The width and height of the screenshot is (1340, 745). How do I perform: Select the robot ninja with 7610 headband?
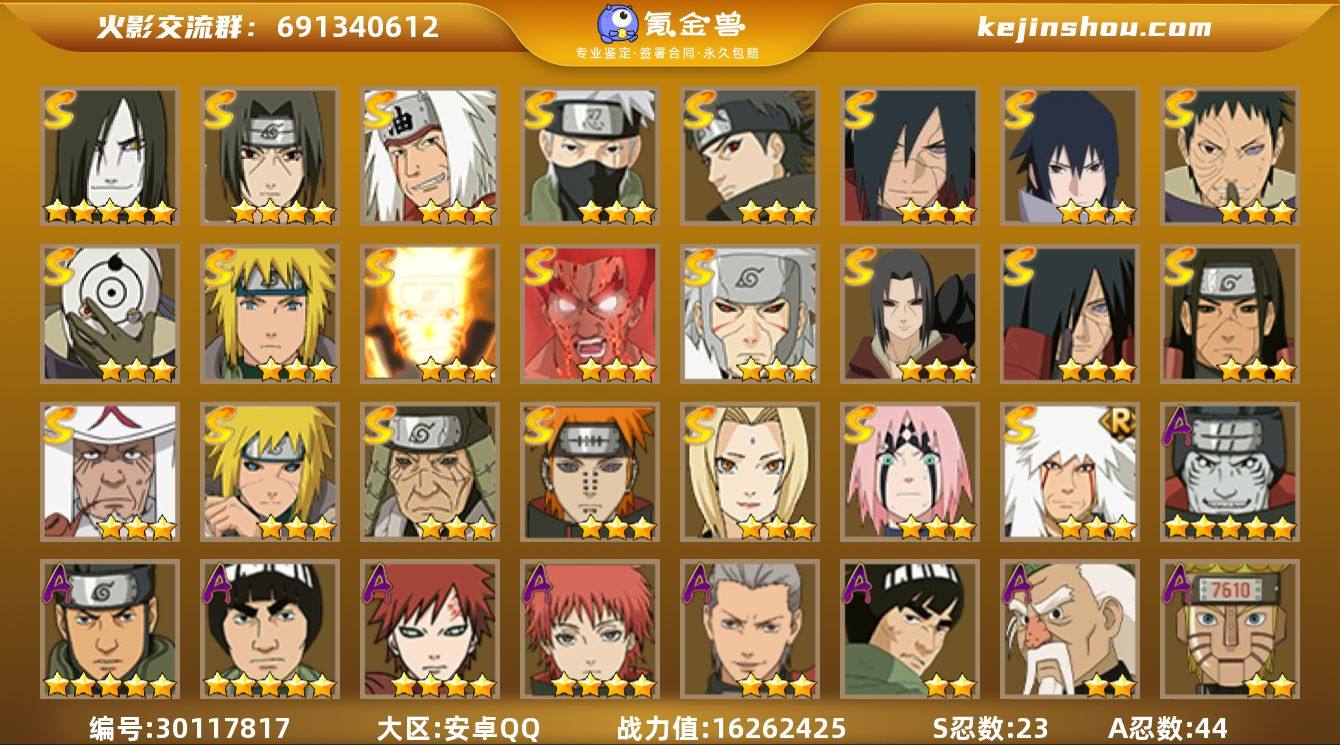[x=1230, y=629]
